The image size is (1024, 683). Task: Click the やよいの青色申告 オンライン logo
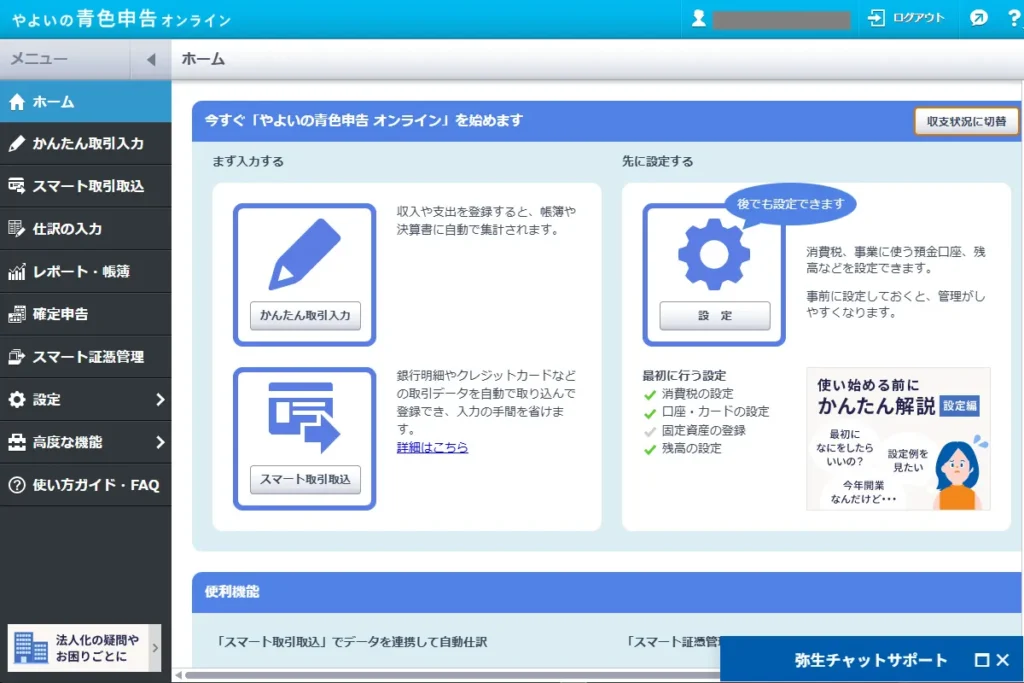click(x=121, y=19)
